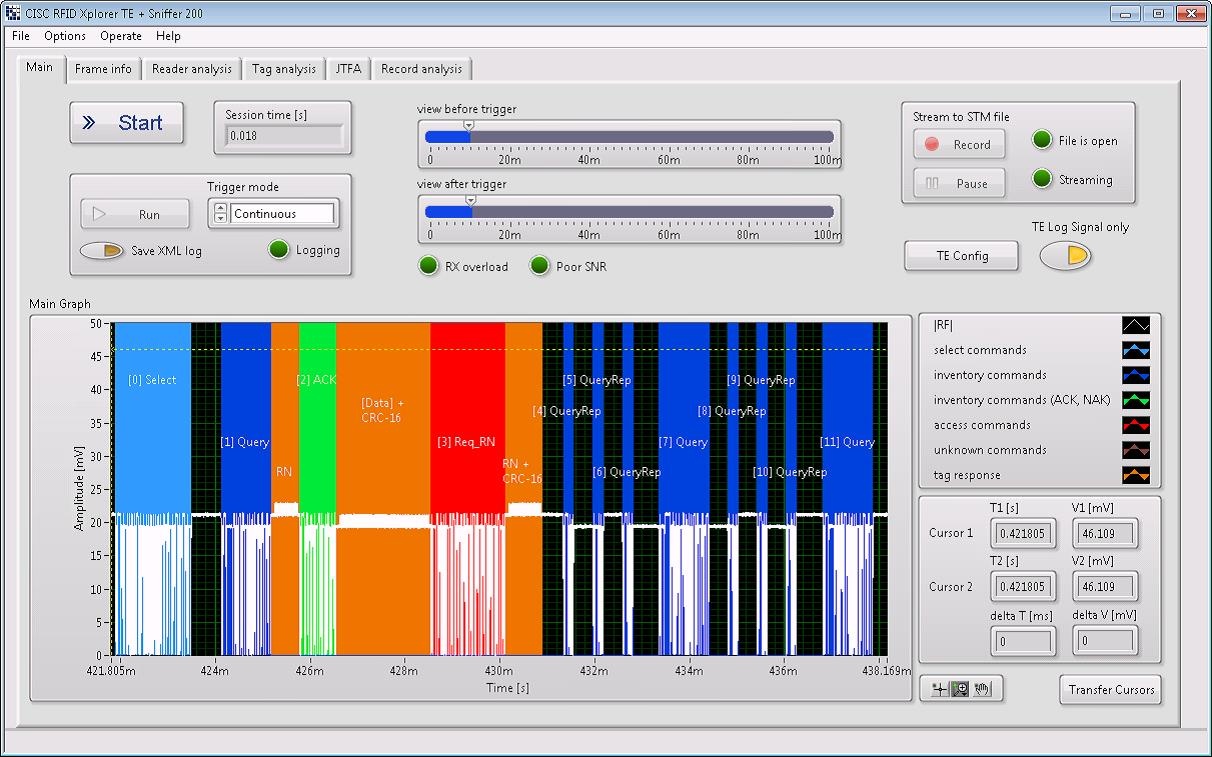Activate the graph zoom tool
The image size is (1212, 757).
click(x=960, y=689)
